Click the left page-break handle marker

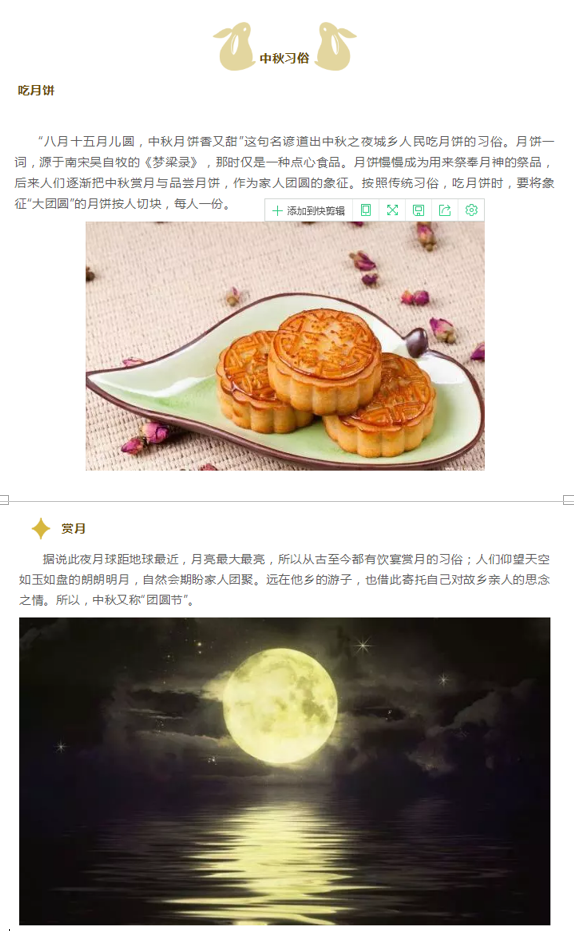pos(4,500)
